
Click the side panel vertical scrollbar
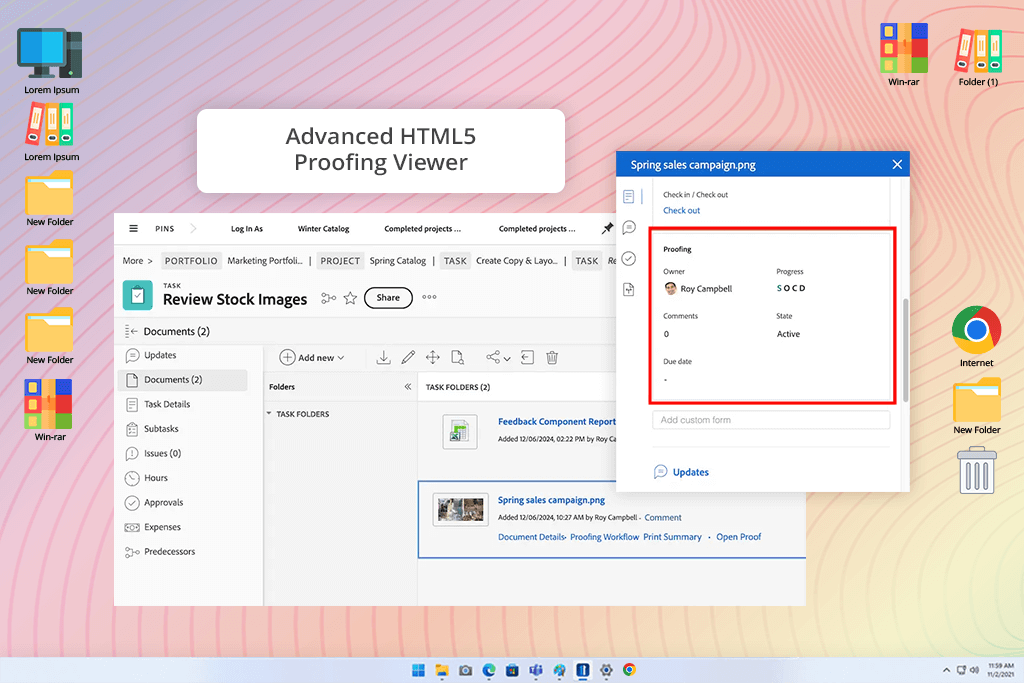pyautogui.click(x=906, y=350)
